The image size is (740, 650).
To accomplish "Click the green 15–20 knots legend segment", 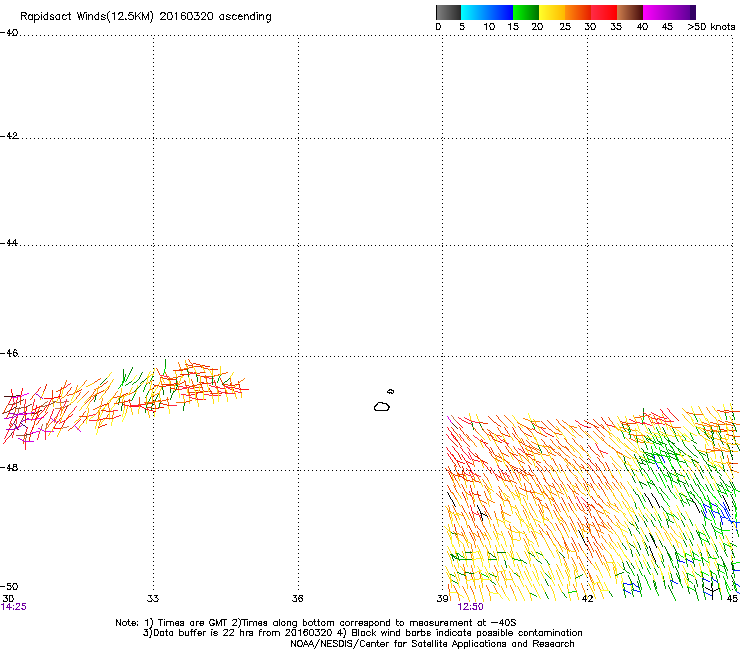I will coord(526,12).
